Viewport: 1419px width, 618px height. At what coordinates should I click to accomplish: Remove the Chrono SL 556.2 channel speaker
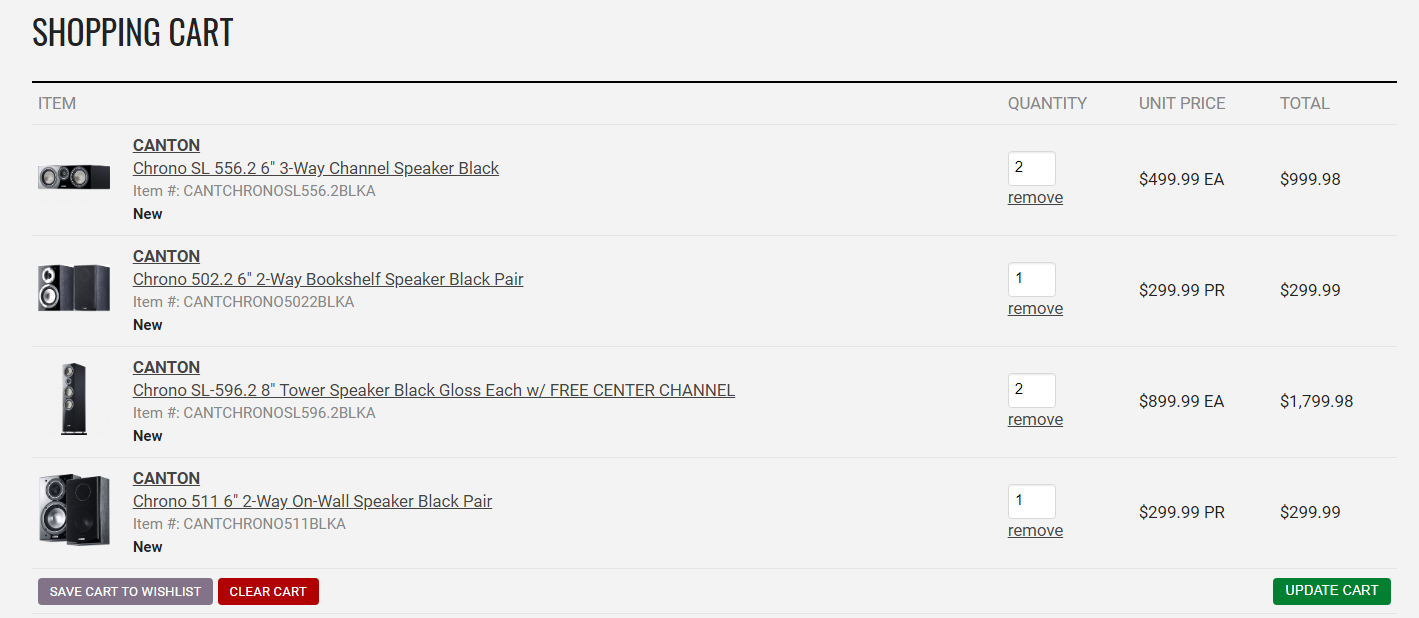click(x=1035, y=198)
